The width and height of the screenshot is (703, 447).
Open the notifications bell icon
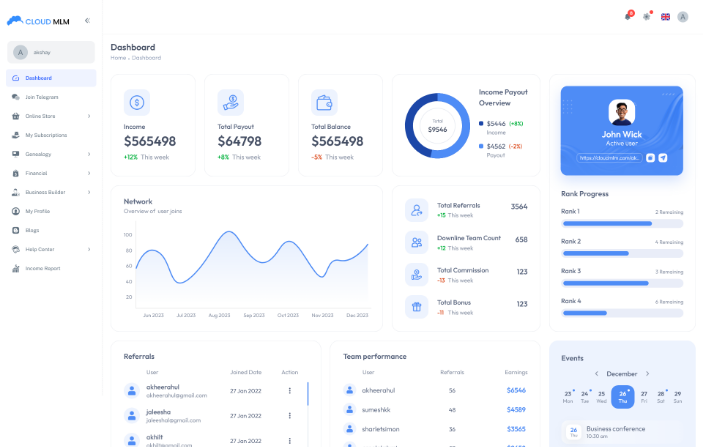pos(629,16)
